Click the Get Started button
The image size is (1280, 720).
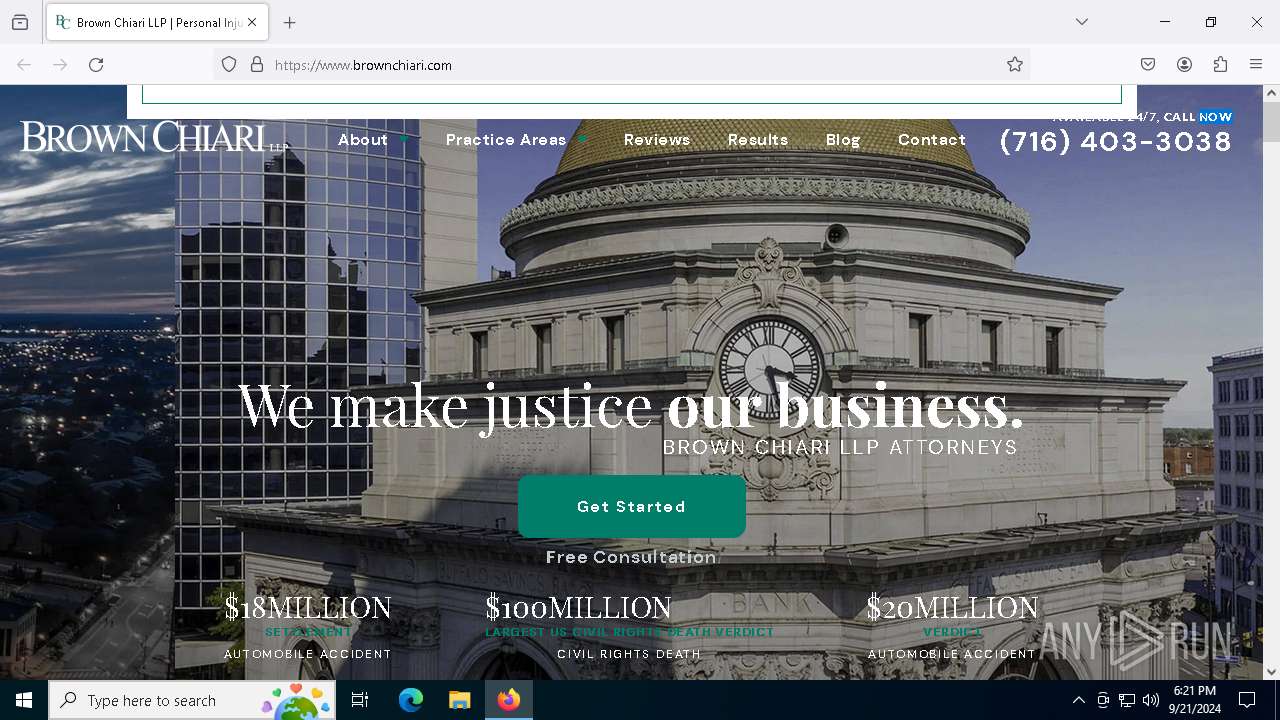(x=632, y=506)
